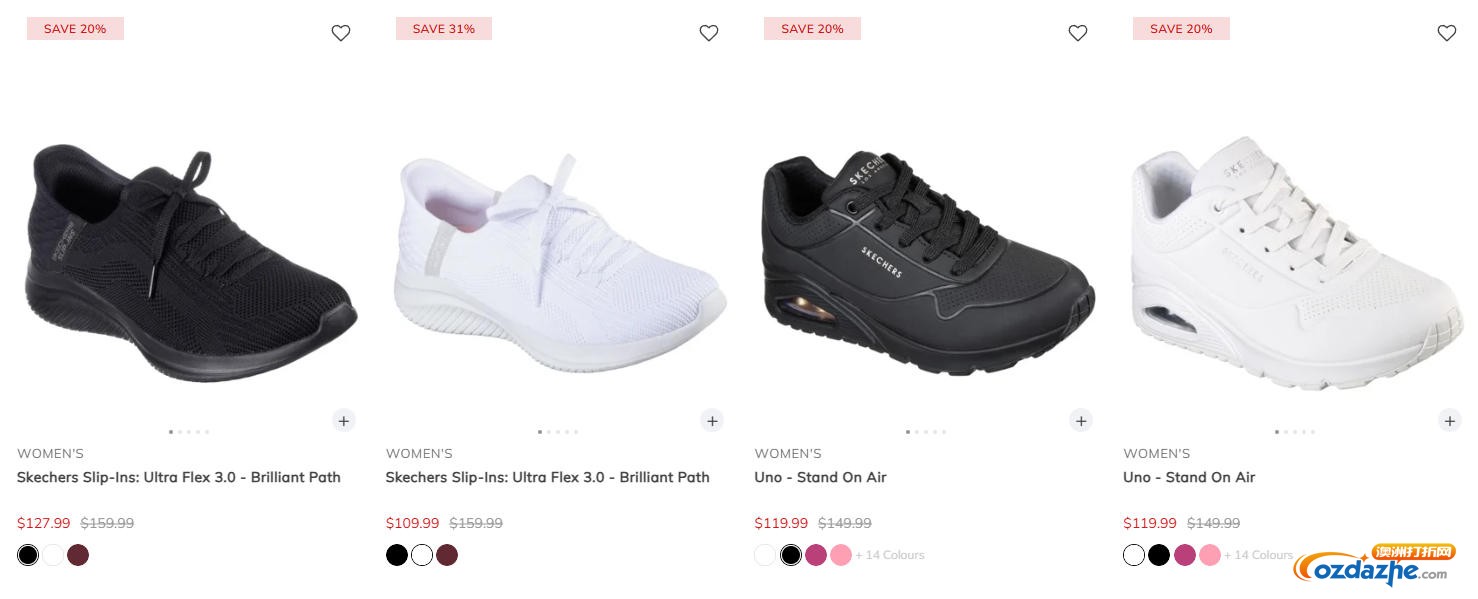Wishlist the white Uno Stand On Air sneaker
Screen dimensions: 1478x599
[x=1446, y=33]
